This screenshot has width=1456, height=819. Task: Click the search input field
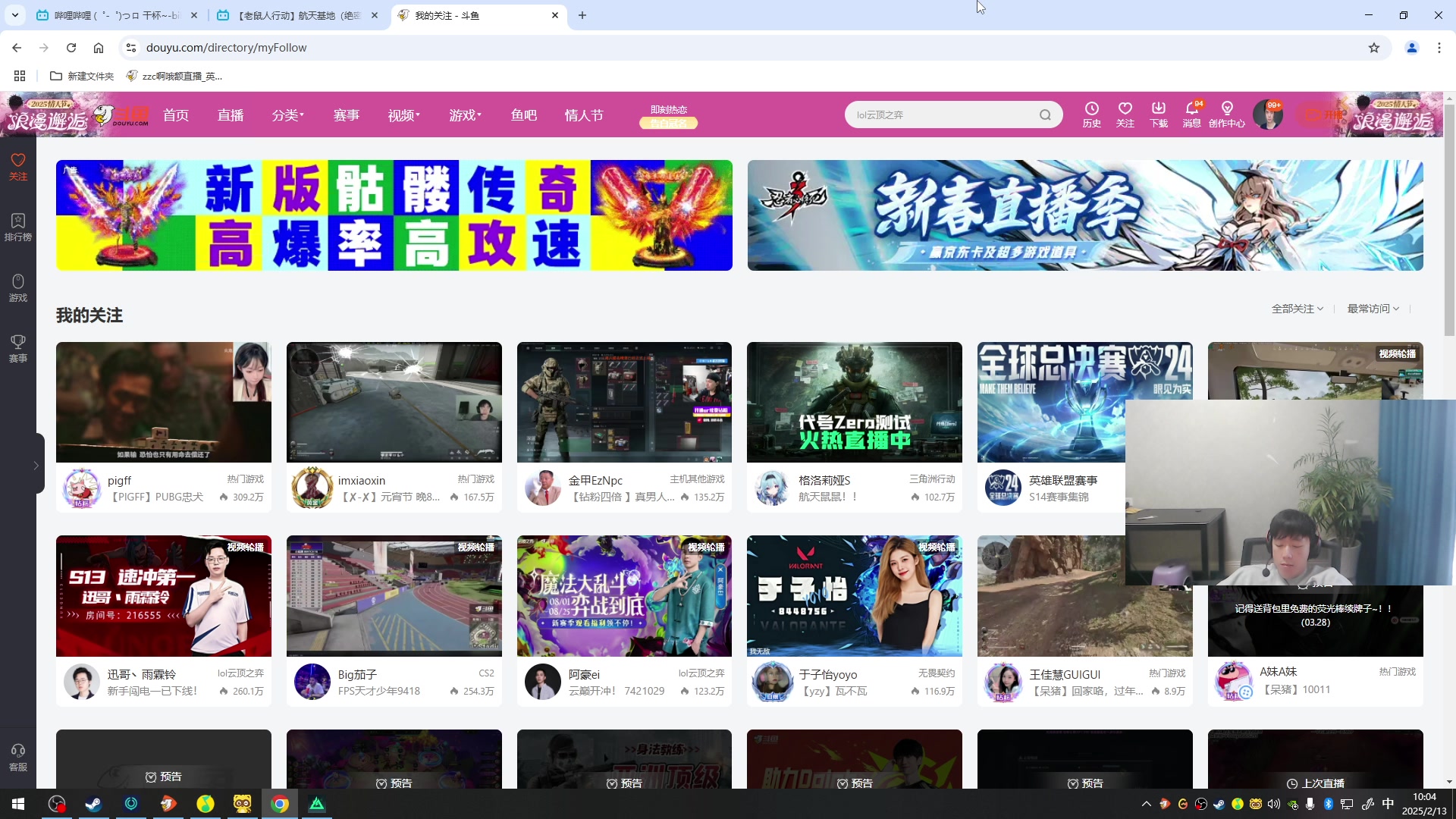[944, 115]
